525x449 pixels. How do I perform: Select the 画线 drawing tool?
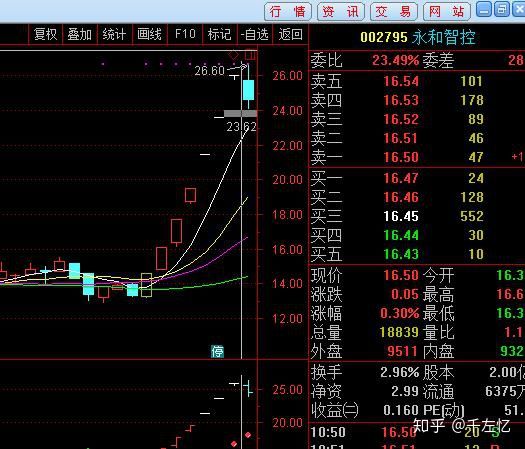click(149, 34)
